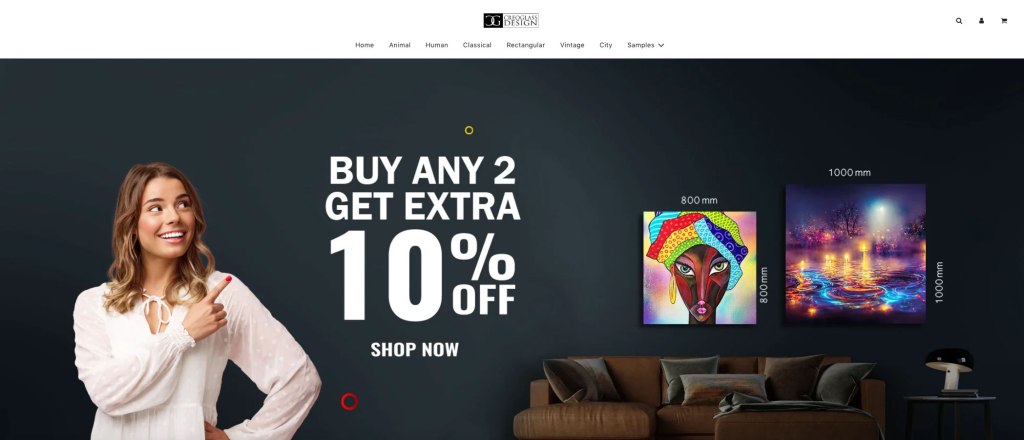Viewport: 1024px width, 440px height.
Task: Select the colorful African woman artwork
Action: click(699, 268)
